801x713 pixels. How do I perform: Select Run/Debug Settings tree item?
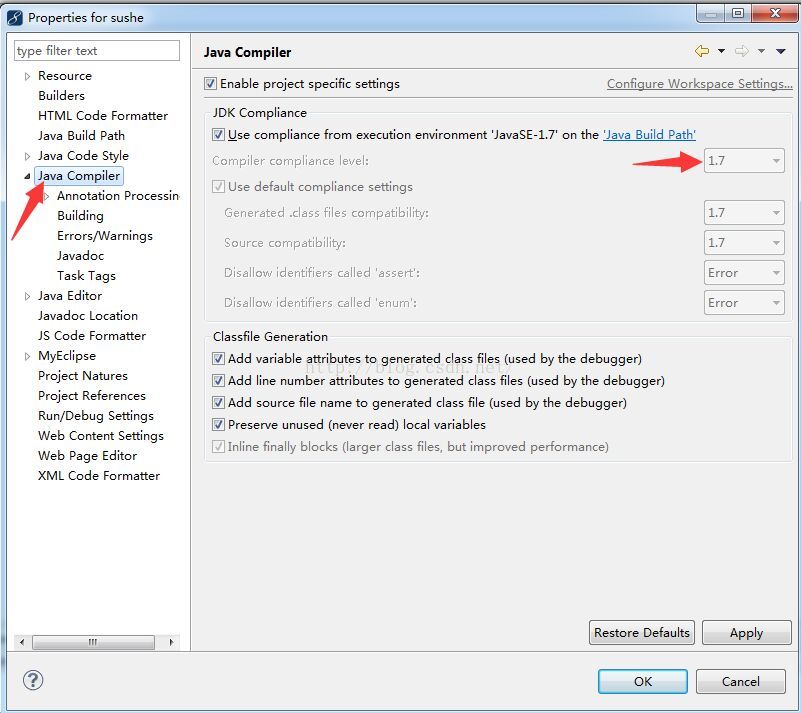96,416
